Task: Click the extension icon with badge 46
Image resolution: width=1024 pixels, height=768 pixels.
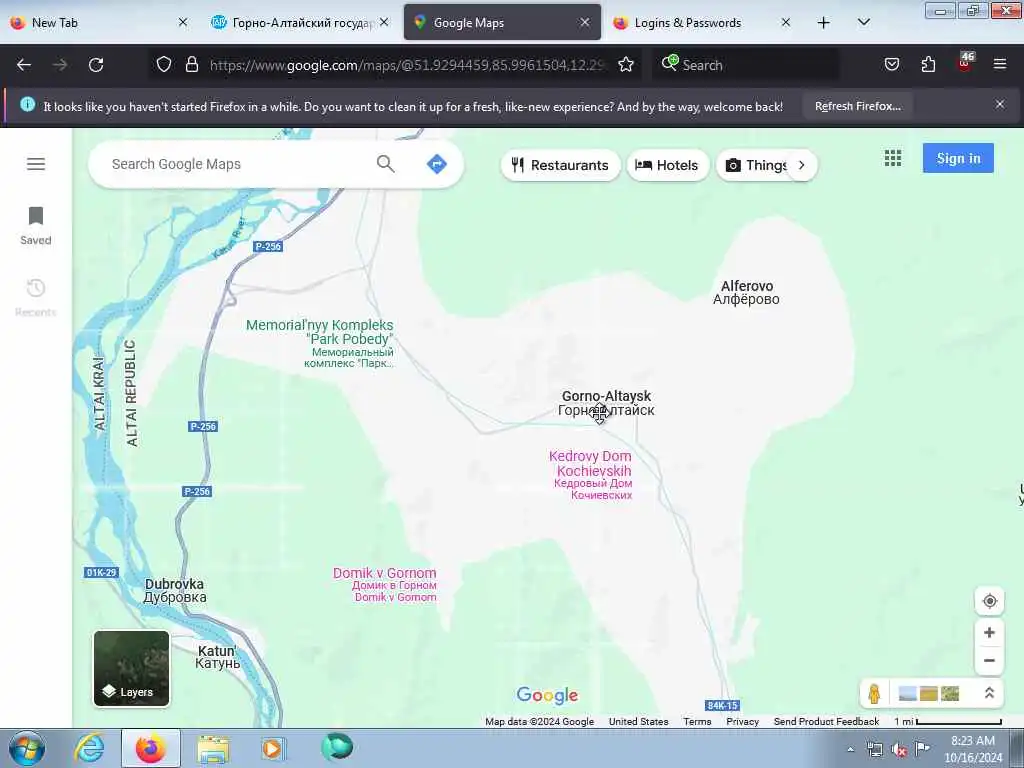Action: [965, 63]
